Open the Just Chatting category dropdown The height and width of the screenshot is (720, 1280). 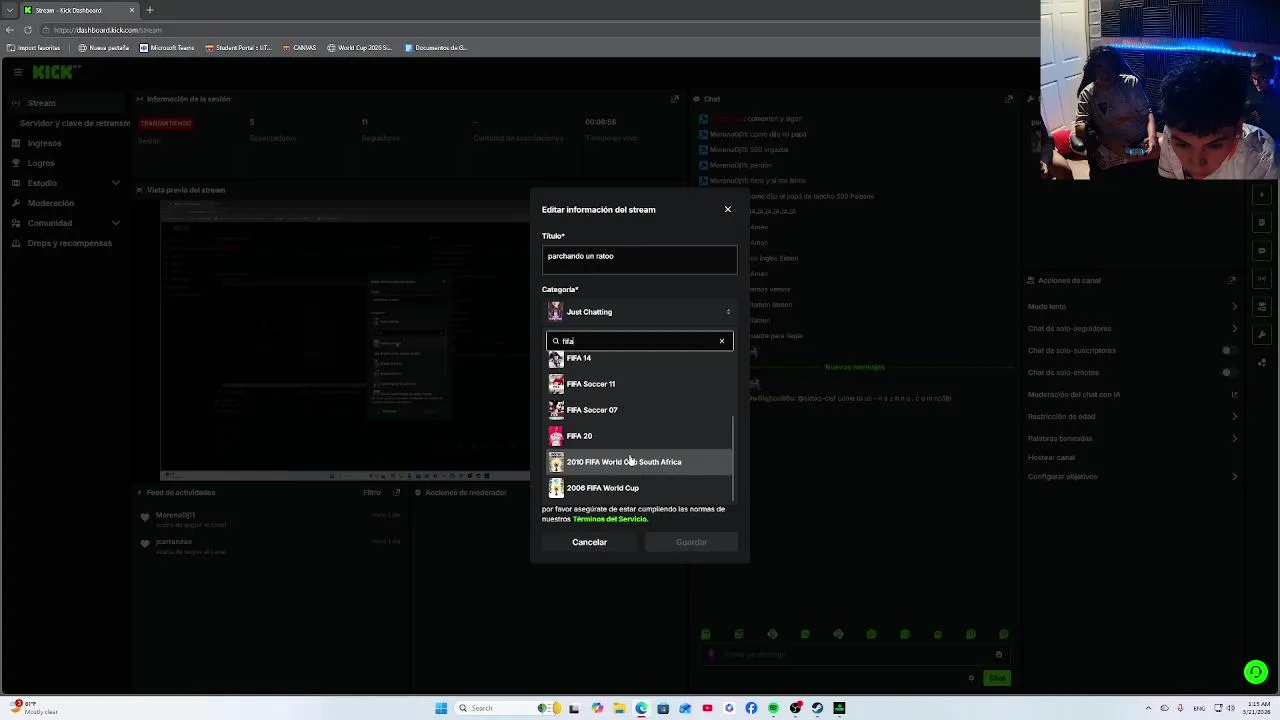[640, 312]
